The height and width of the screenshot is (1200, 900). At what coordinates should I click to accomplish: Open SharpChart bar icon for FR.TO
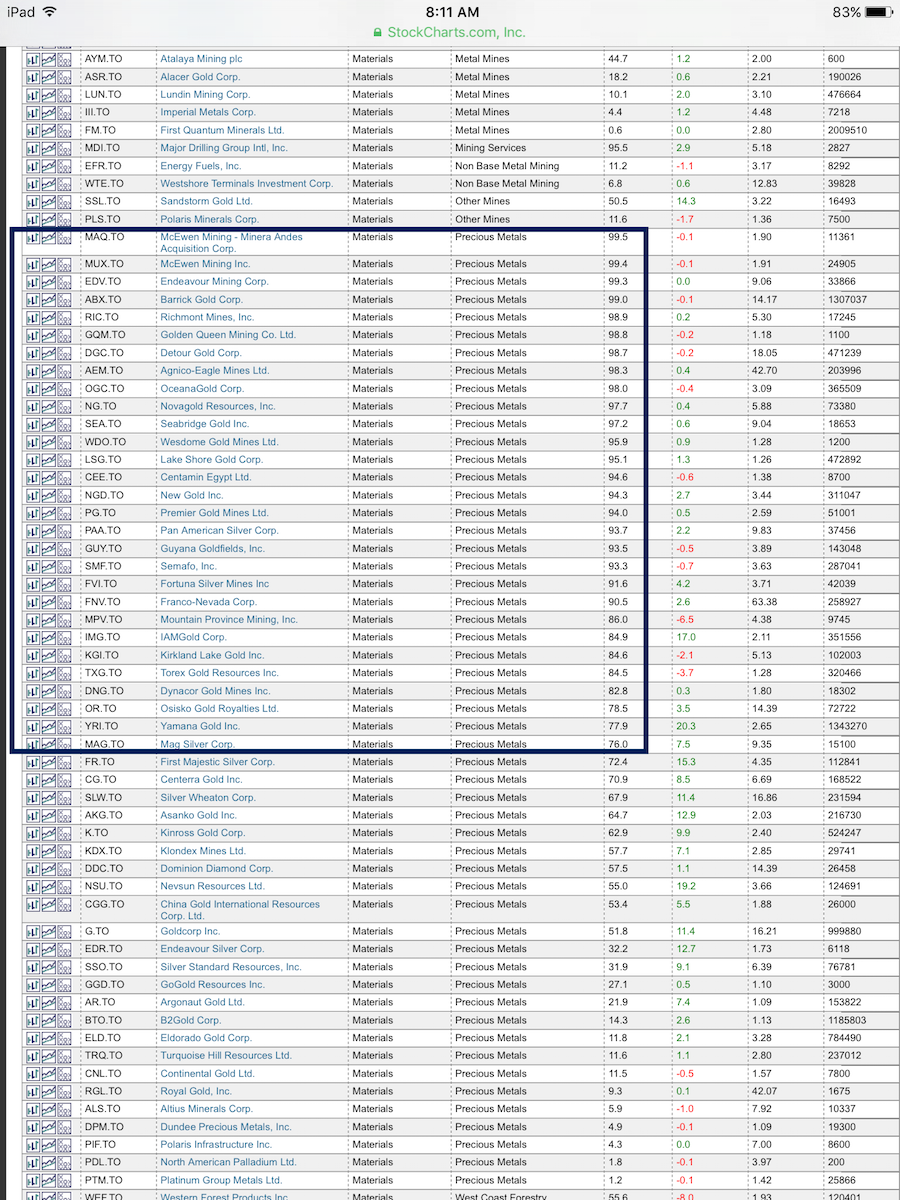[32, 762]
